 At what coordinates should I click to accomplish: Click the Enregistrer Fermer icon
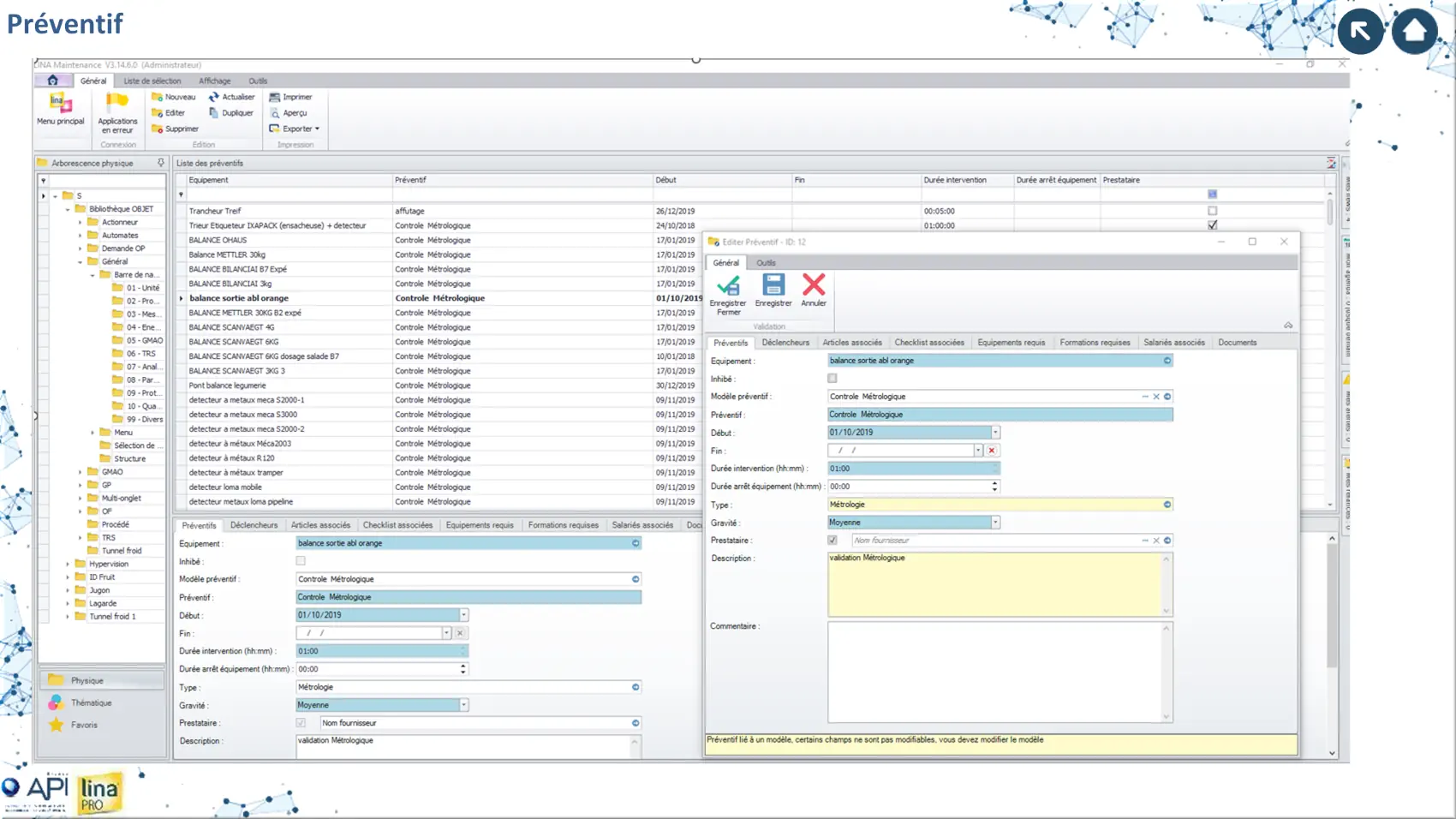coord(728,285)
